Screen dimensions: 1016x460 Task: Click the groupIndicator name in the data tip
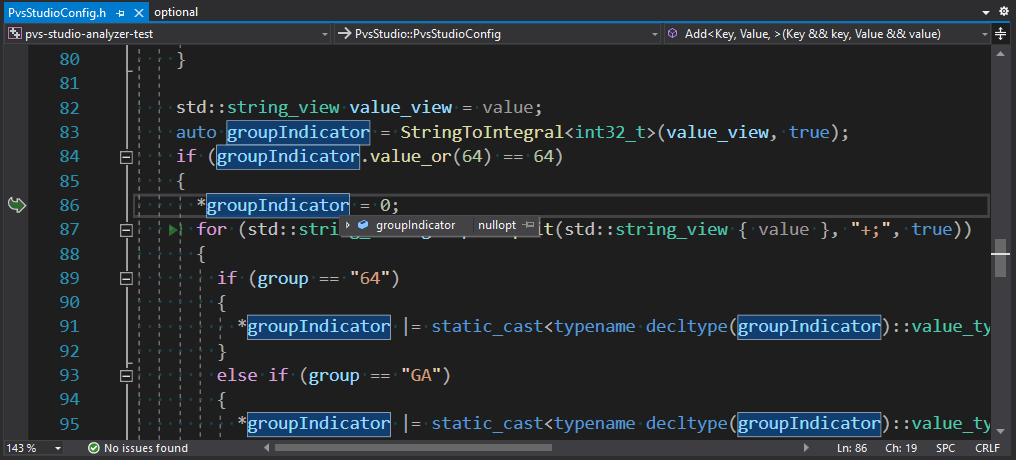pyautogui.click(x=415, y=225)
